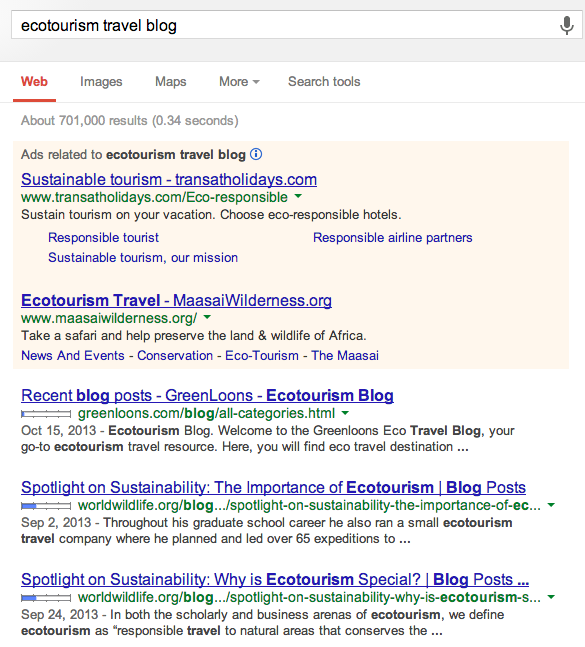Screen dimensions: 585x647
Task: Click the ecotourism travel blog search field
Action: click(x=285, y=26)
